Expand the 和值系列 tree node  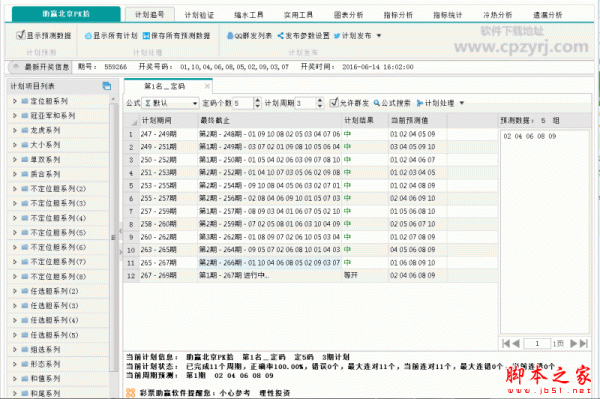[x=15, y=379]
